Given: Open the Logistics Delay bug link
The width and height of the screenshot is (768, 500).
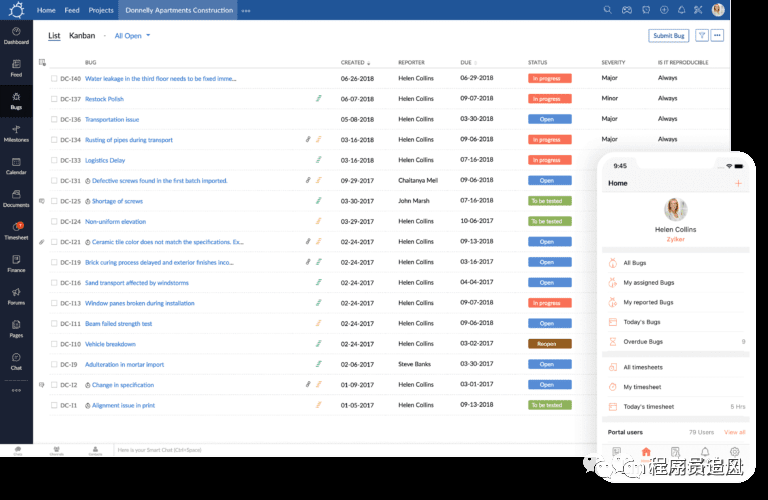Looking at the screenshot, I should pyautogui.click(x=105, y=161).
